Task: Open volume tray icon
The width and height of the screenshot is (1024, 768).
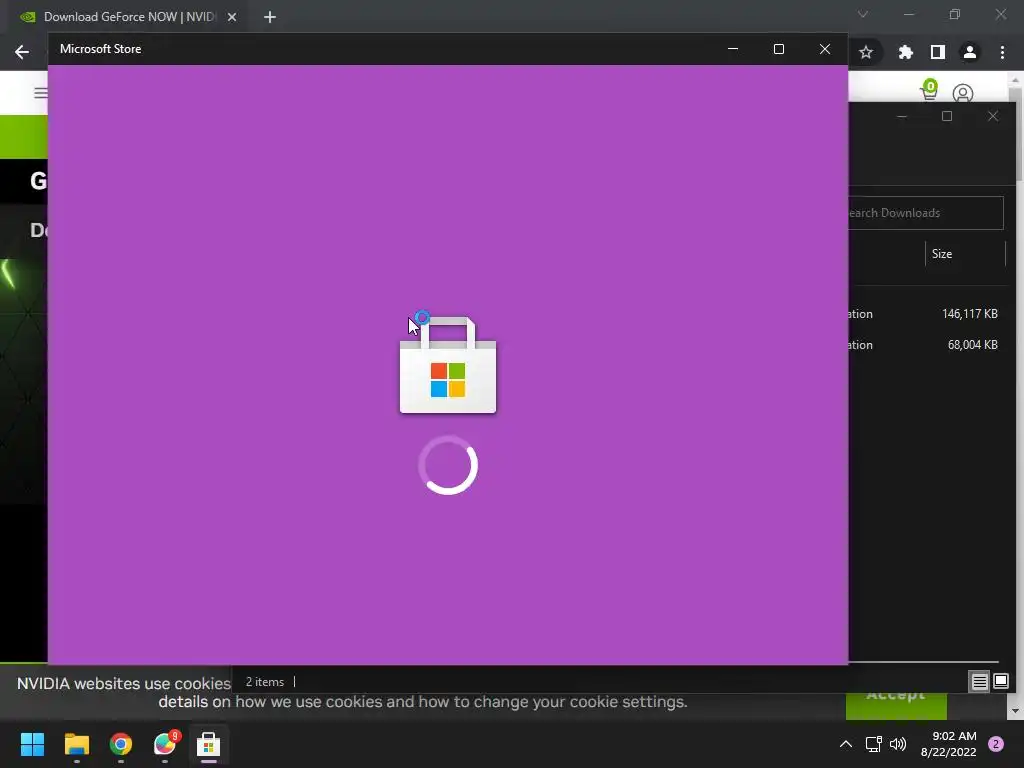Action: coord(898,744)
